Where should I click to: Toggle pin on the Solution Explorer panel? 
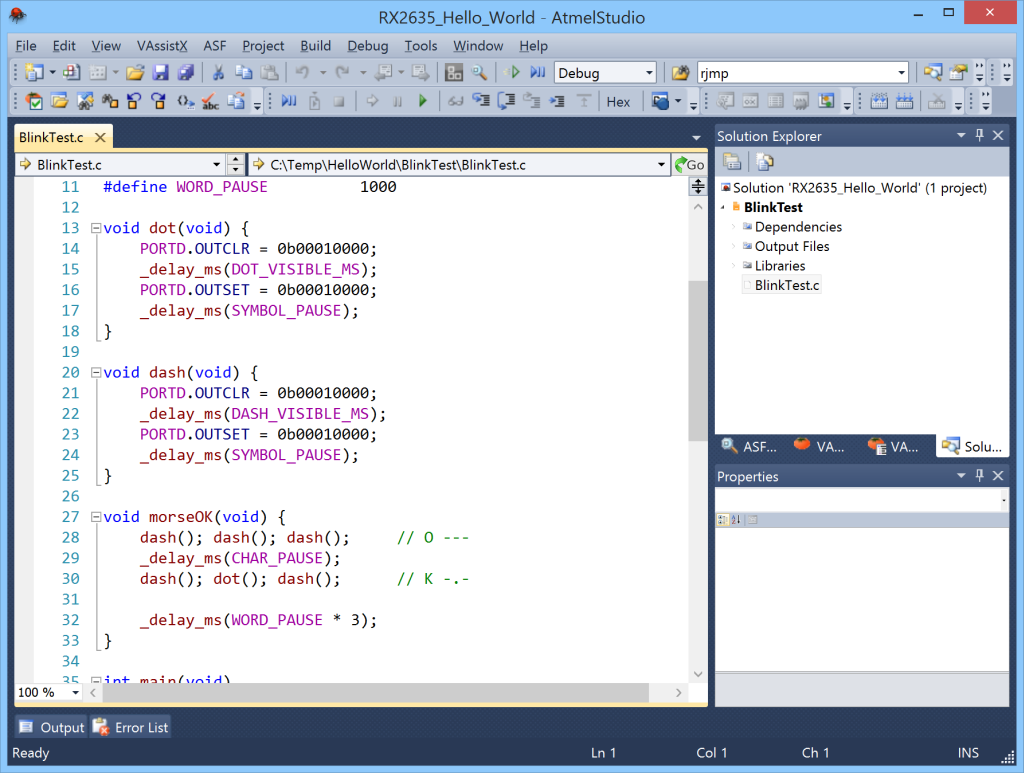979,135
